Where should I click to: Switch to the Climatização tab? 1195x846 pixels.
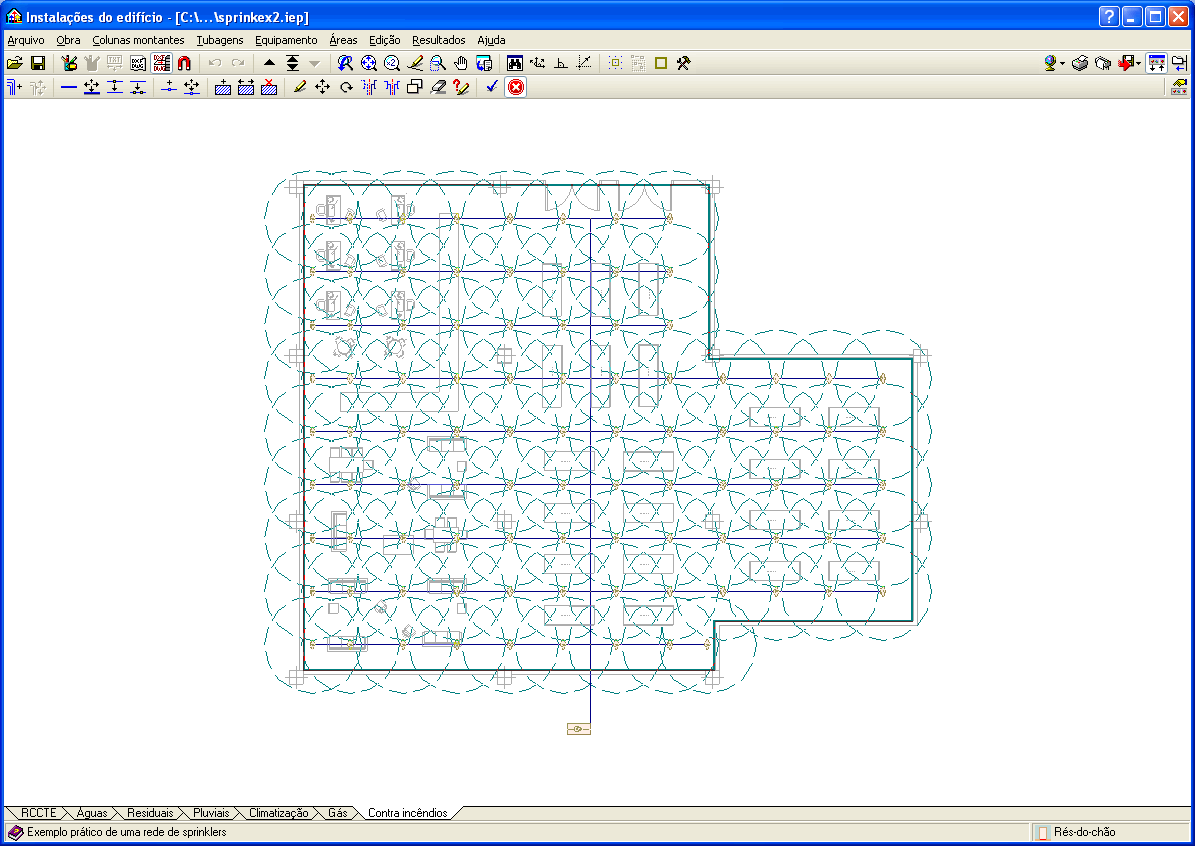(x=278, y=813)
